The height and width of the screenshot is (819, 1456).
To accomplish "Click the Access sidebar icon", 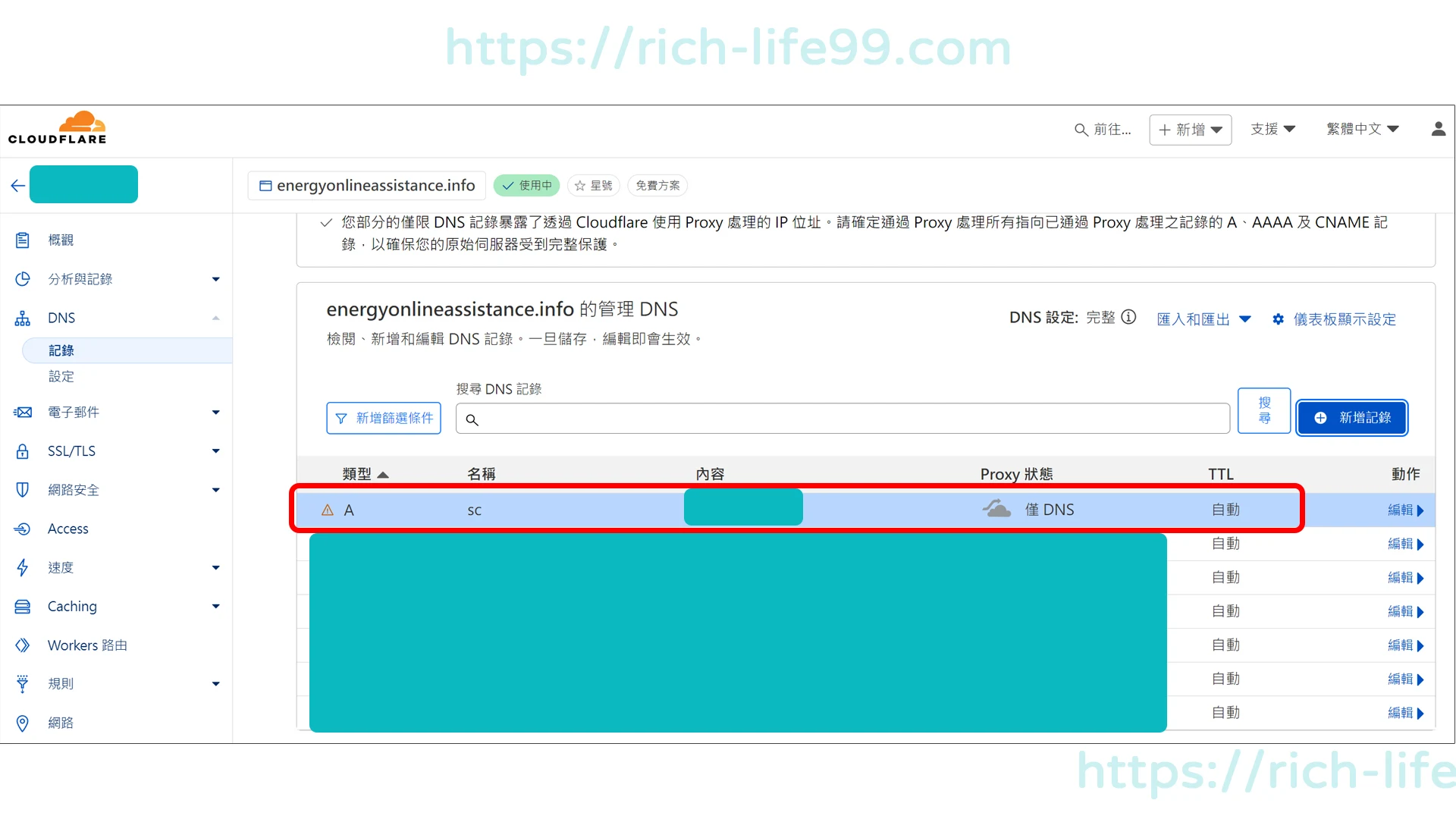I will pos(23,529).
